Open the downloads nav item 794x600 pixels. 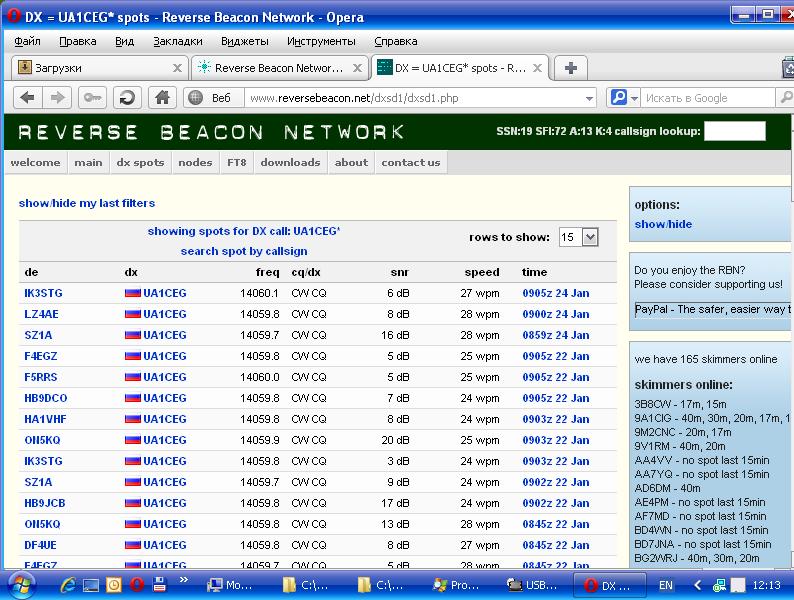[x=290, y=163]
